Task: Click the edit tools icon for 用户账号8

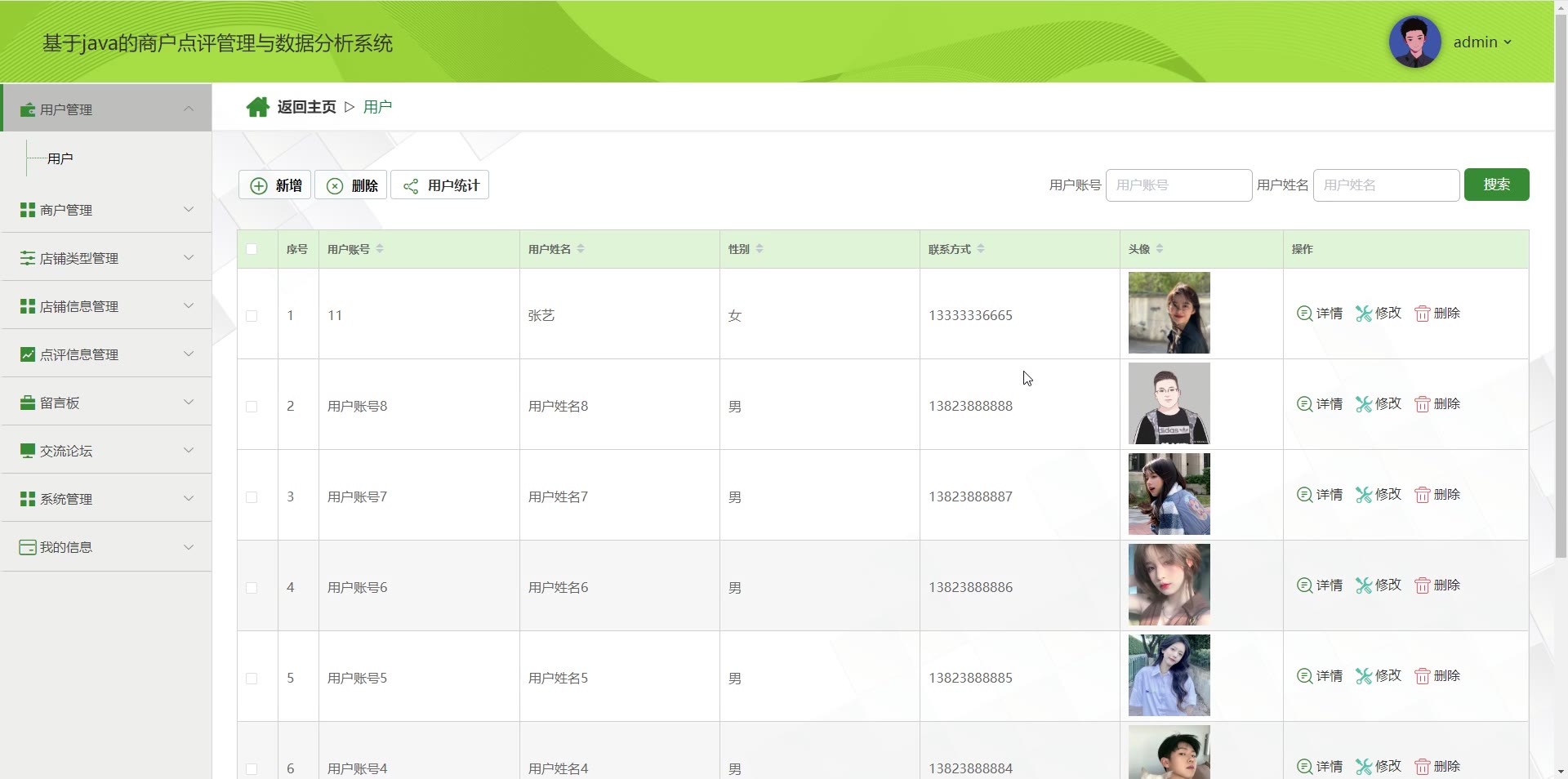Action: tap(1363, 404)
